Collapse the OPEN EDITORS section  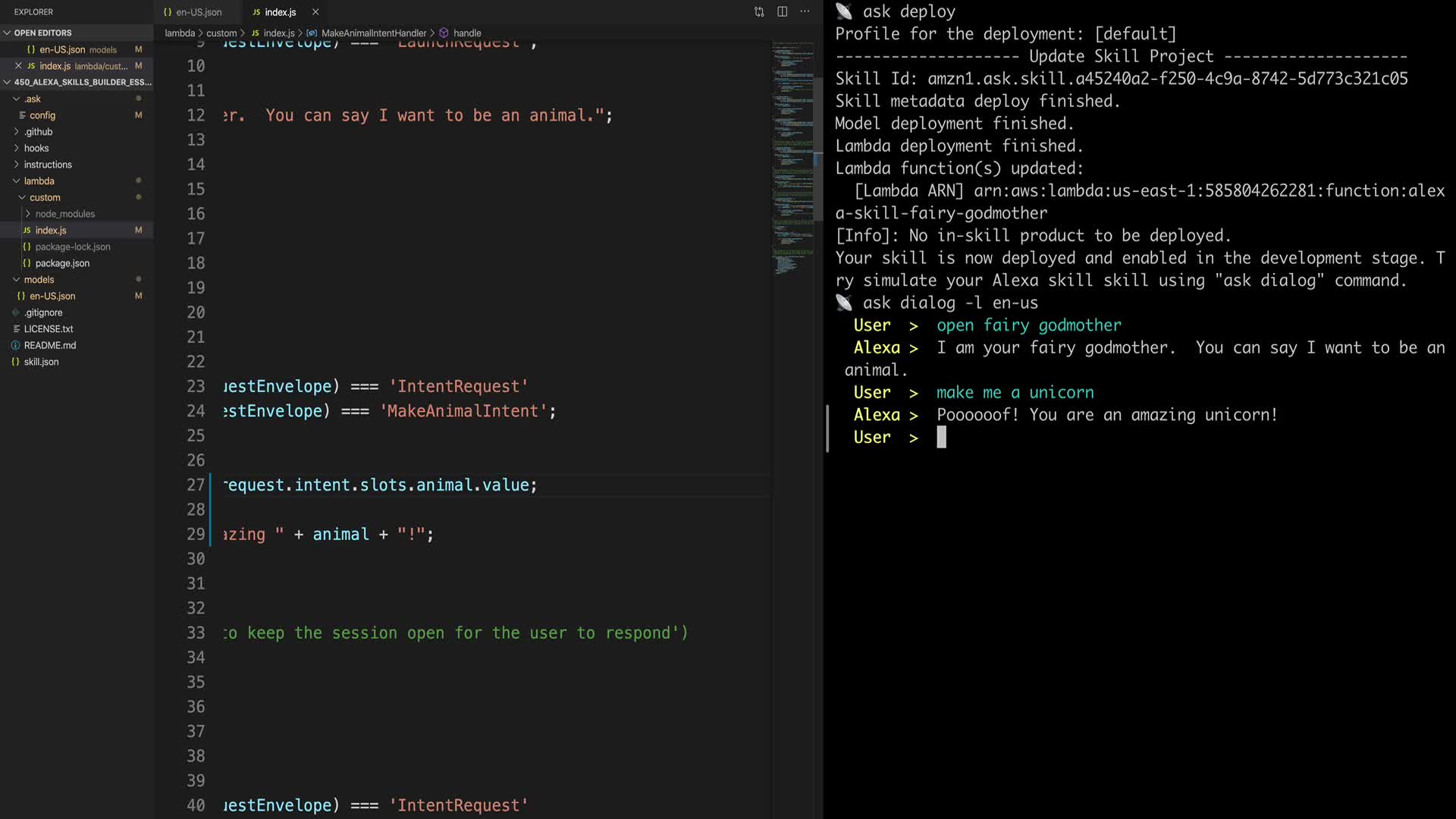42,33
